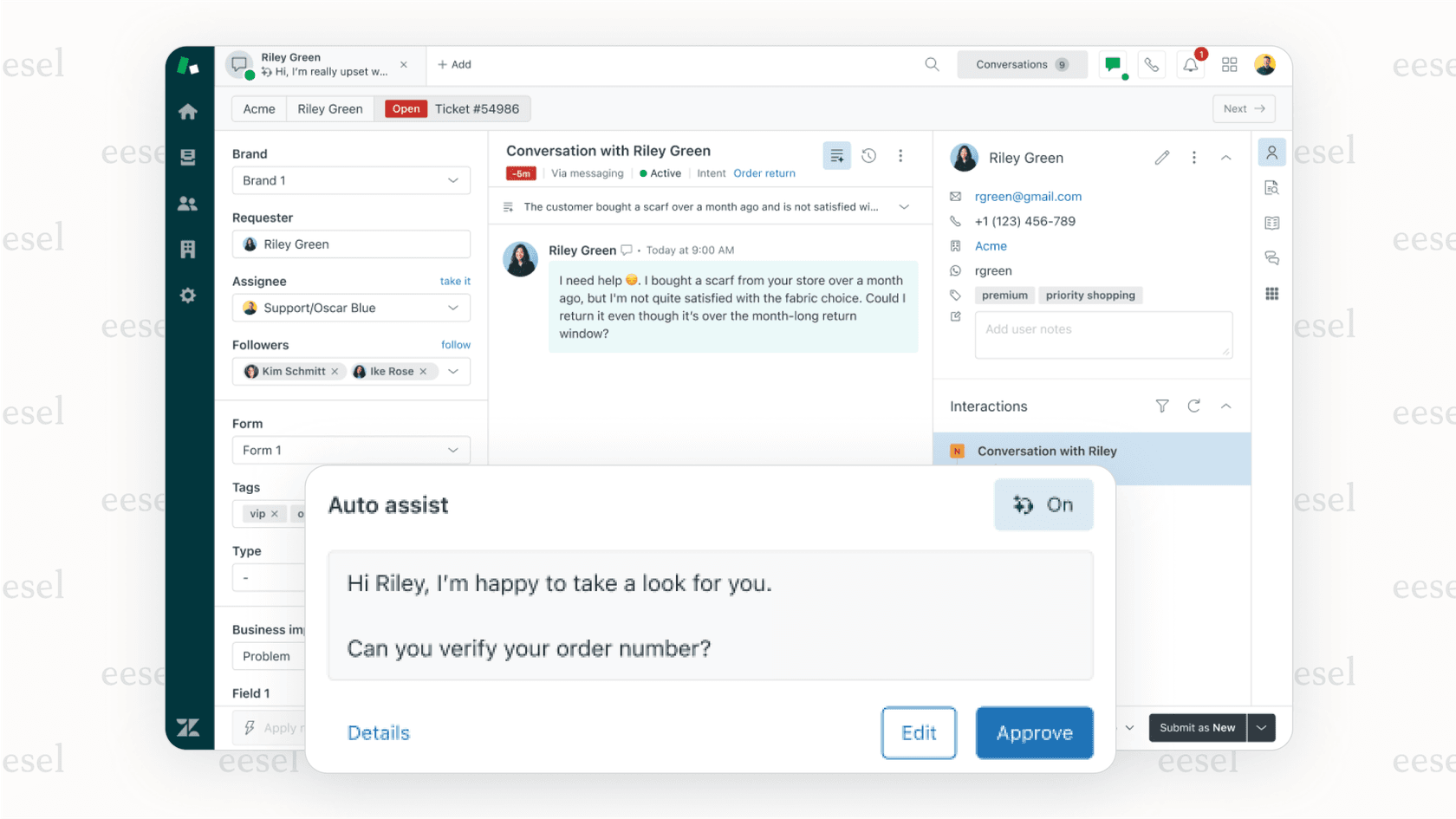Toggle the Active status on the conversation
The height and width of the screenshot is (819, 1456).
[x=660, y=172]
